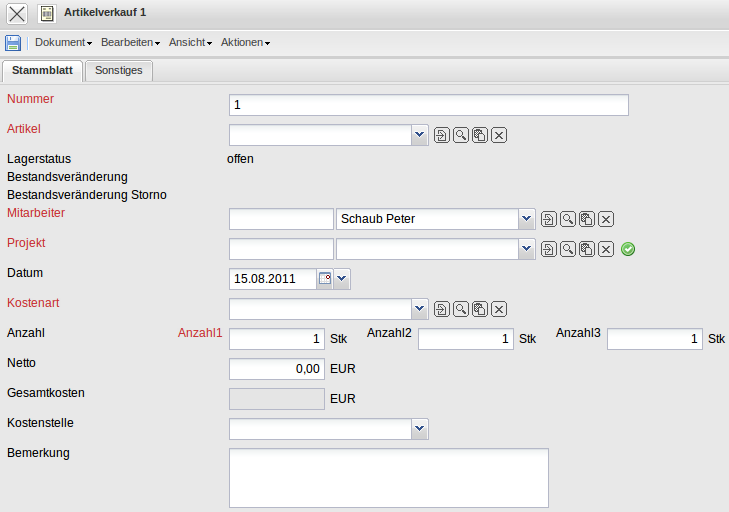Click the open-record icon next to Mitarbeiter
Image resolution: width=729 pixels, height=512 pixels.
[x=548, y=220]
